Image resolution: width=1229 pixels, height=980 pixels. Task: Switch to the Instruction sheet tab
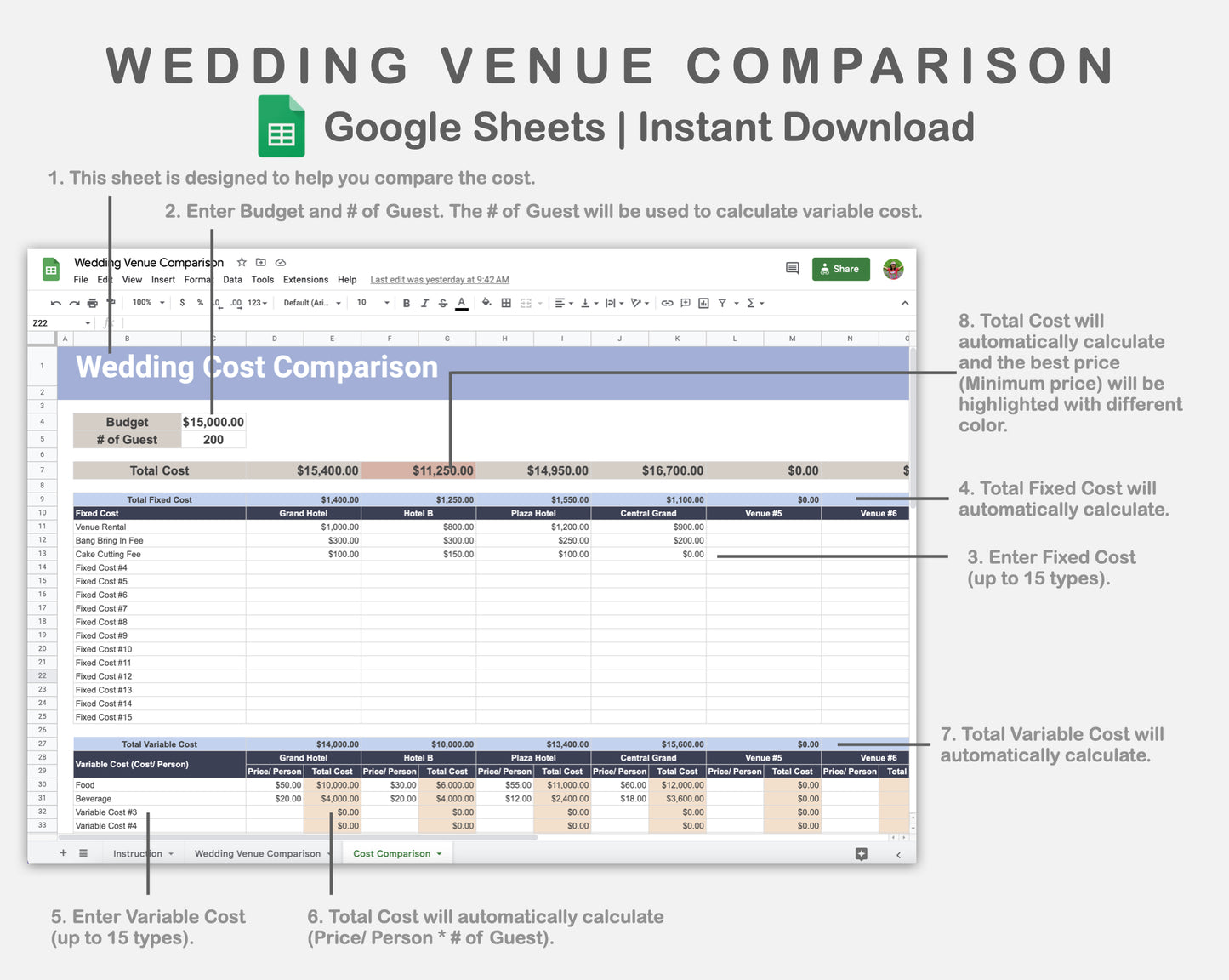(137, 853)
